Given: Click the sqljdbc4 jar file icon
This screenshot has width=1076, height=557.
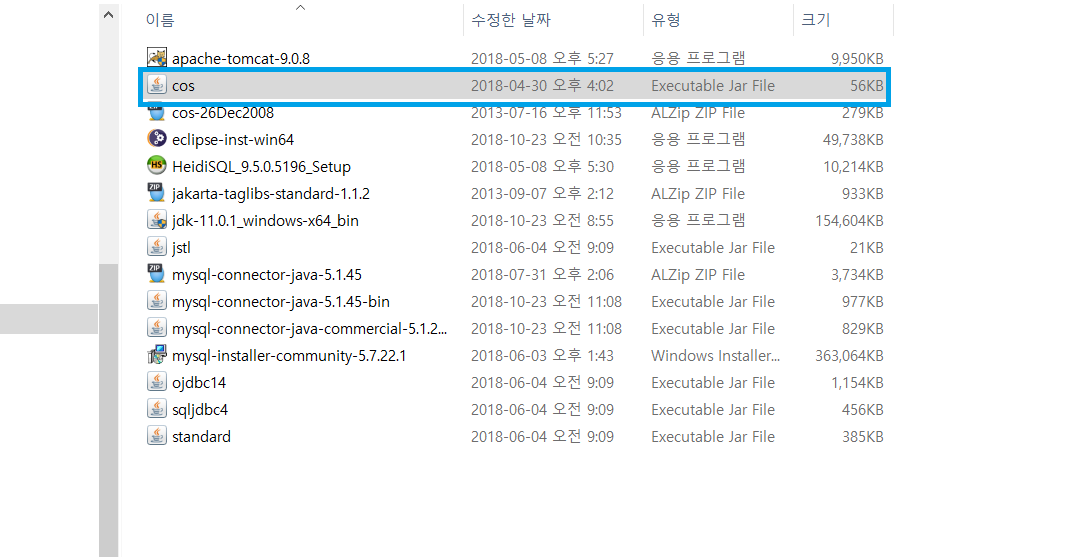Looking at the screenshot, I should (156, 408).
